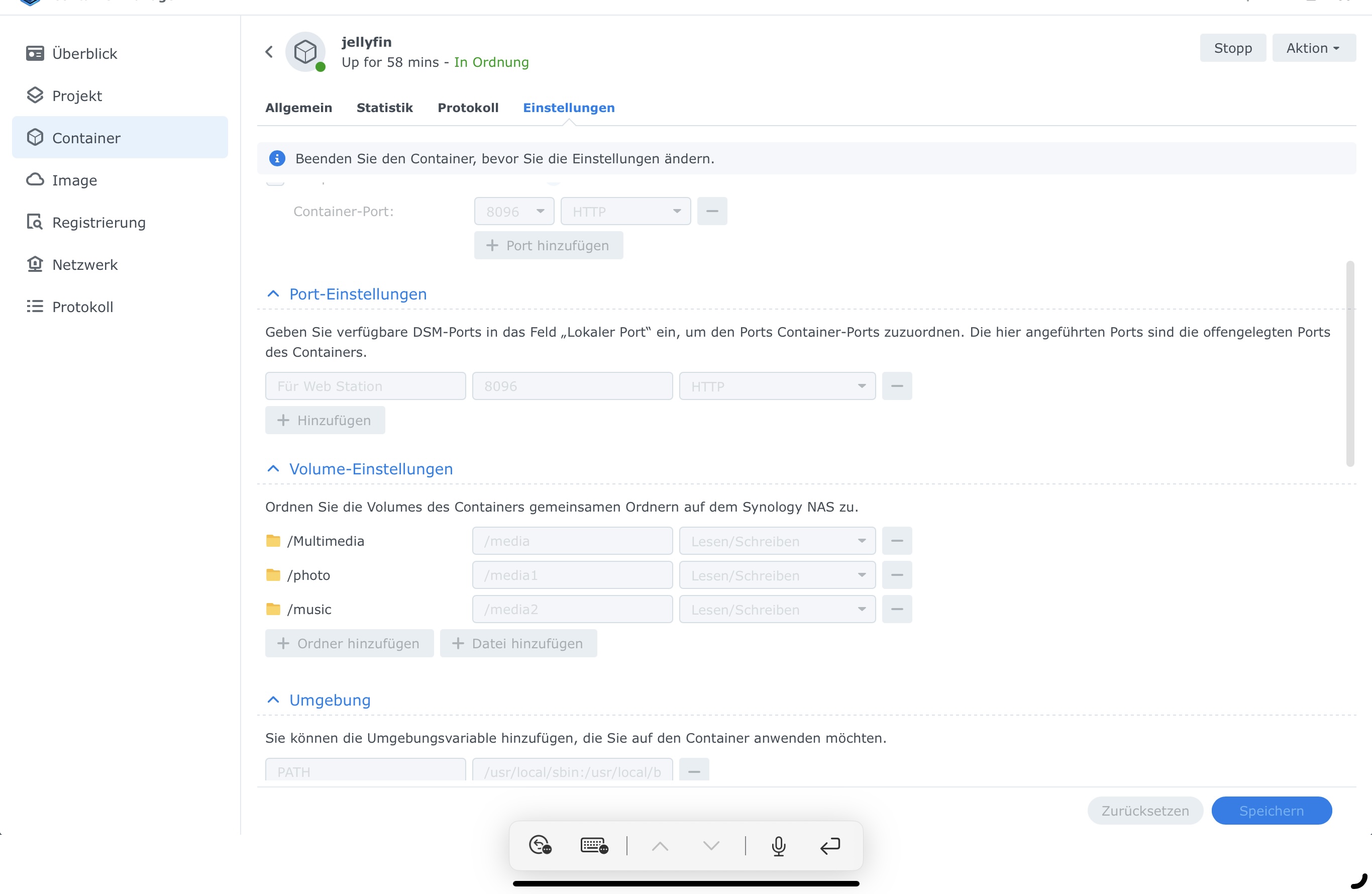Click the settings vertical scrollbar
Image resolution: width=1372 pixels, height=894 pixels.
[1349, 363]
